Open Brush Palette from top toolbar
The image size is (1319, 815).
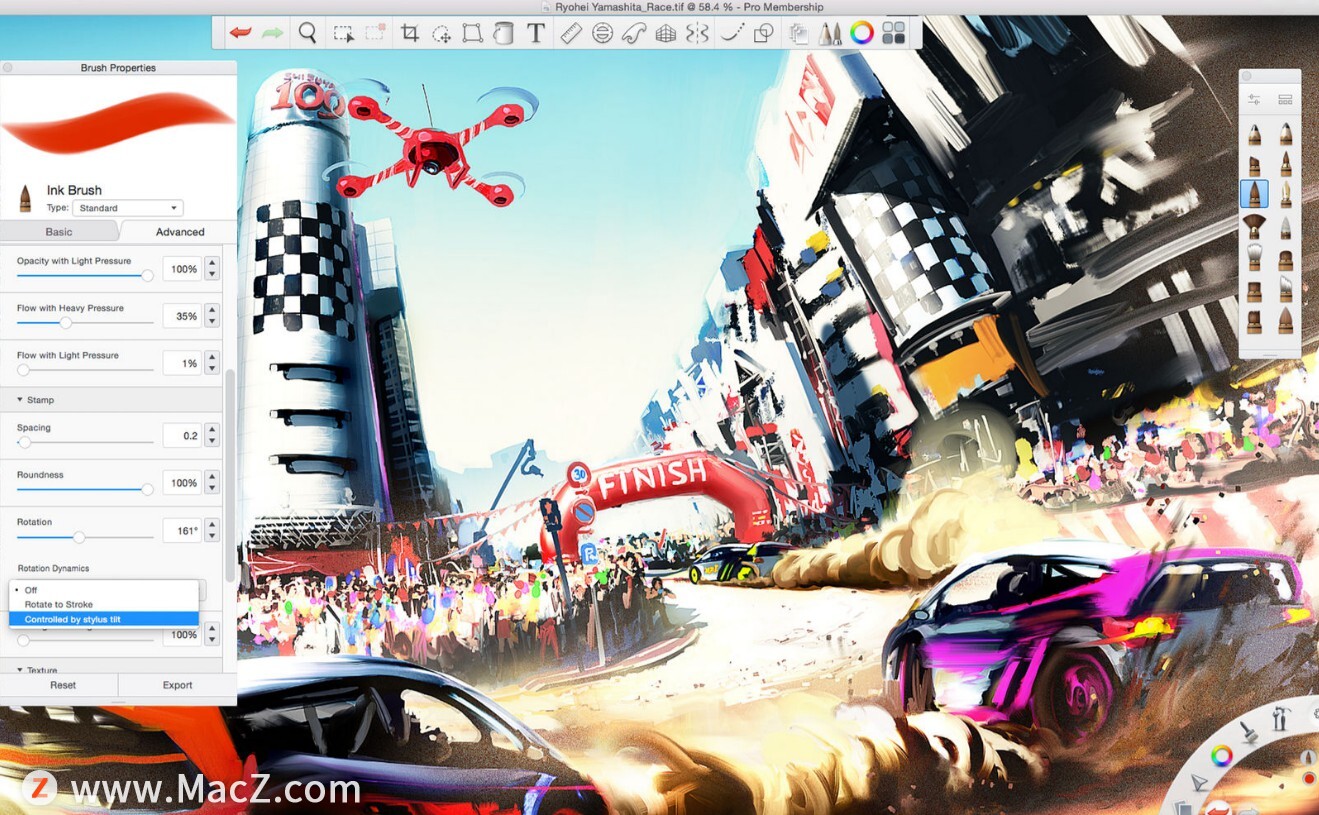pyautogui.click(x=829, y=33)
